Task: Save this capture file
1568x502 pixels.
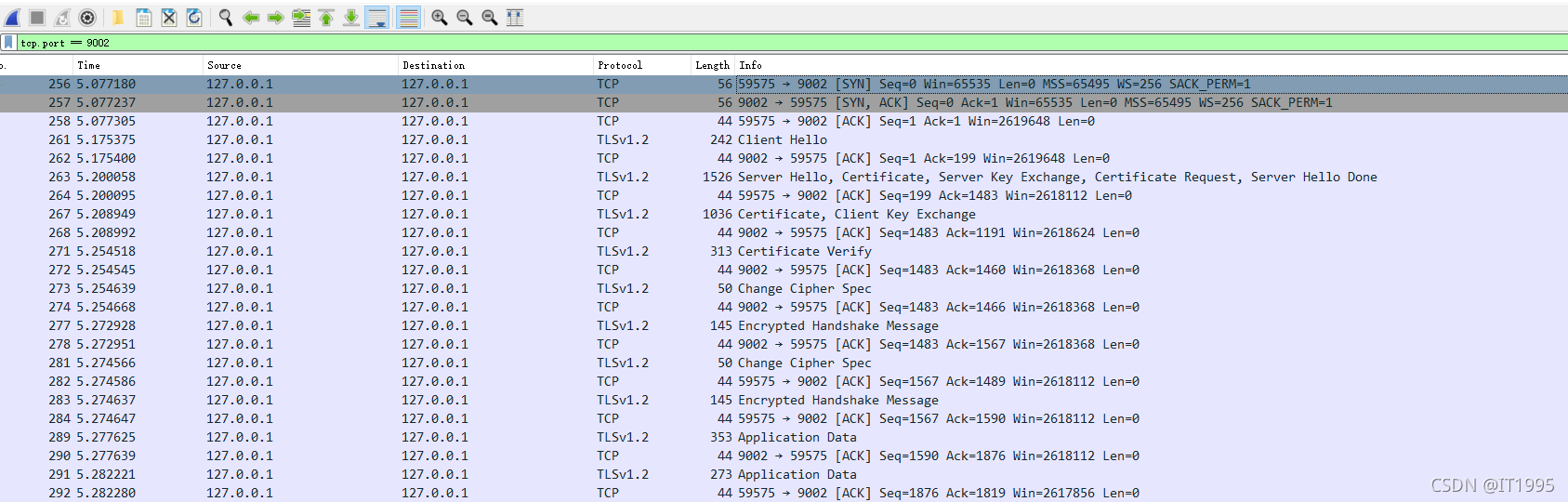Action: (x=144, y=18)
